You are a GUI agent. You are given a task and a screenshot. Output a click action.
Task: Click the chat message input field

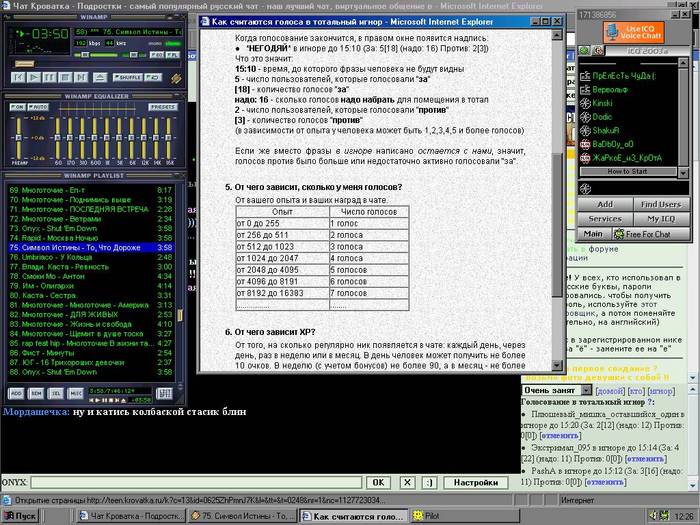tap(196, 483)
